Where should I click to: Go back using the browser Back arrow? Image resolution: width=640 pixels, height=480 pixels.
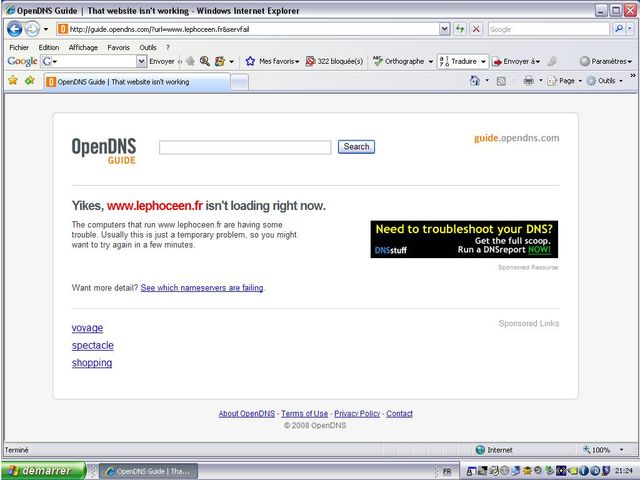coord(15,29)
